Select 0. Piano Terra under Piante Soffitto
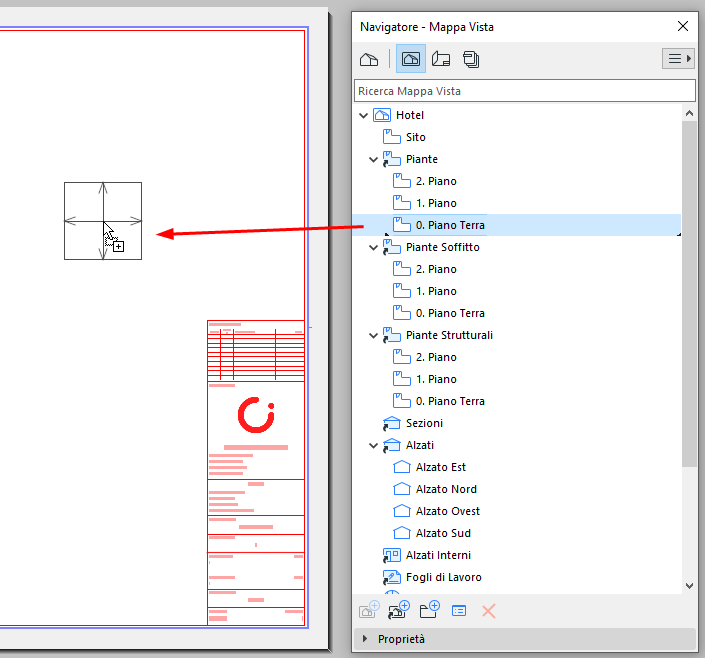Viewport: 705px width, 658px height. pyautogui.click(x=450, y=313)
